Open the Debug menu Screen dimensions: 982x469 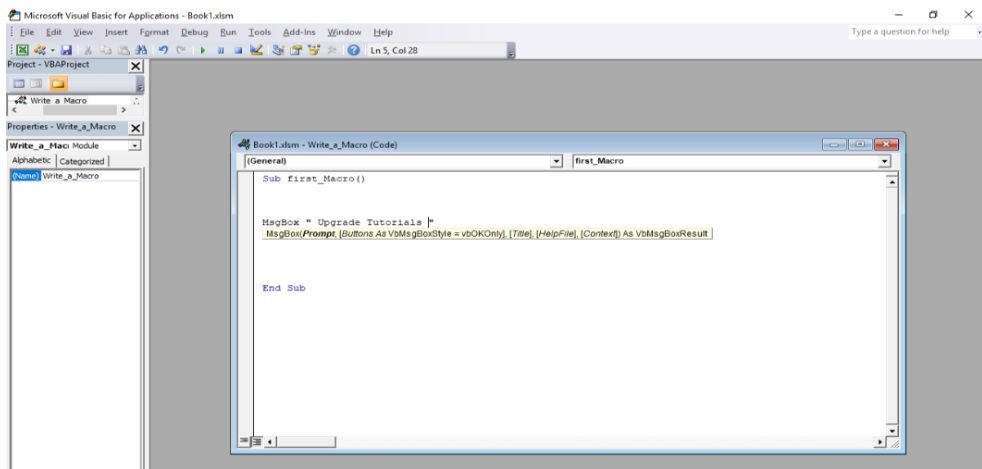[x=194, y=32]
